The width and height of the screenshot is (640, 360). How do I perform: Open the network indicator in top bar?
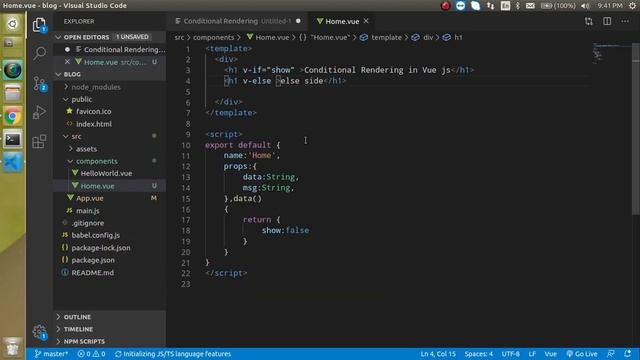tap(491, 6)
